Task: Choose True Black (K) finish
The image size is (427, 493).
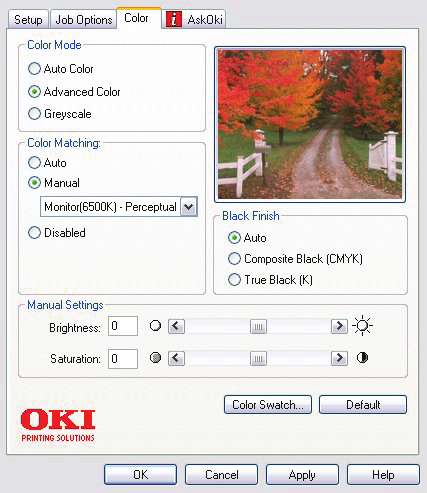Action: [x=270, y=279]
